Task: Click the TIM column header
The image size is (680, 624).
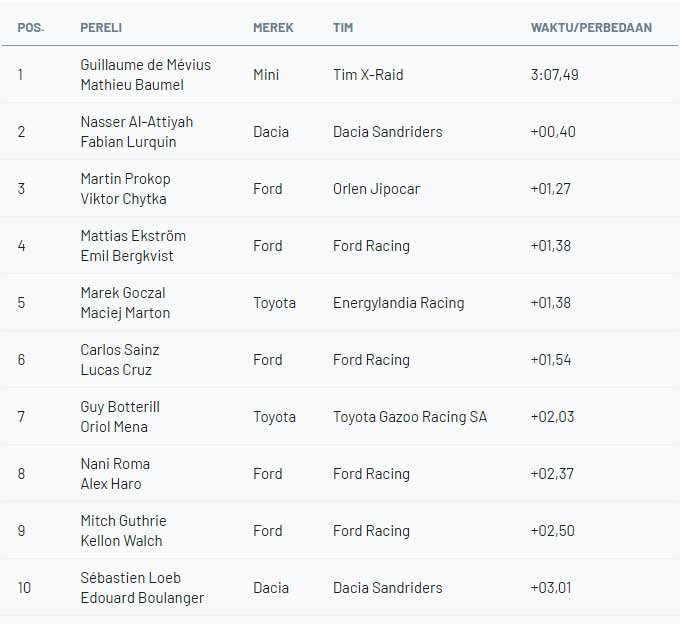Action: [x=343, y=27]
